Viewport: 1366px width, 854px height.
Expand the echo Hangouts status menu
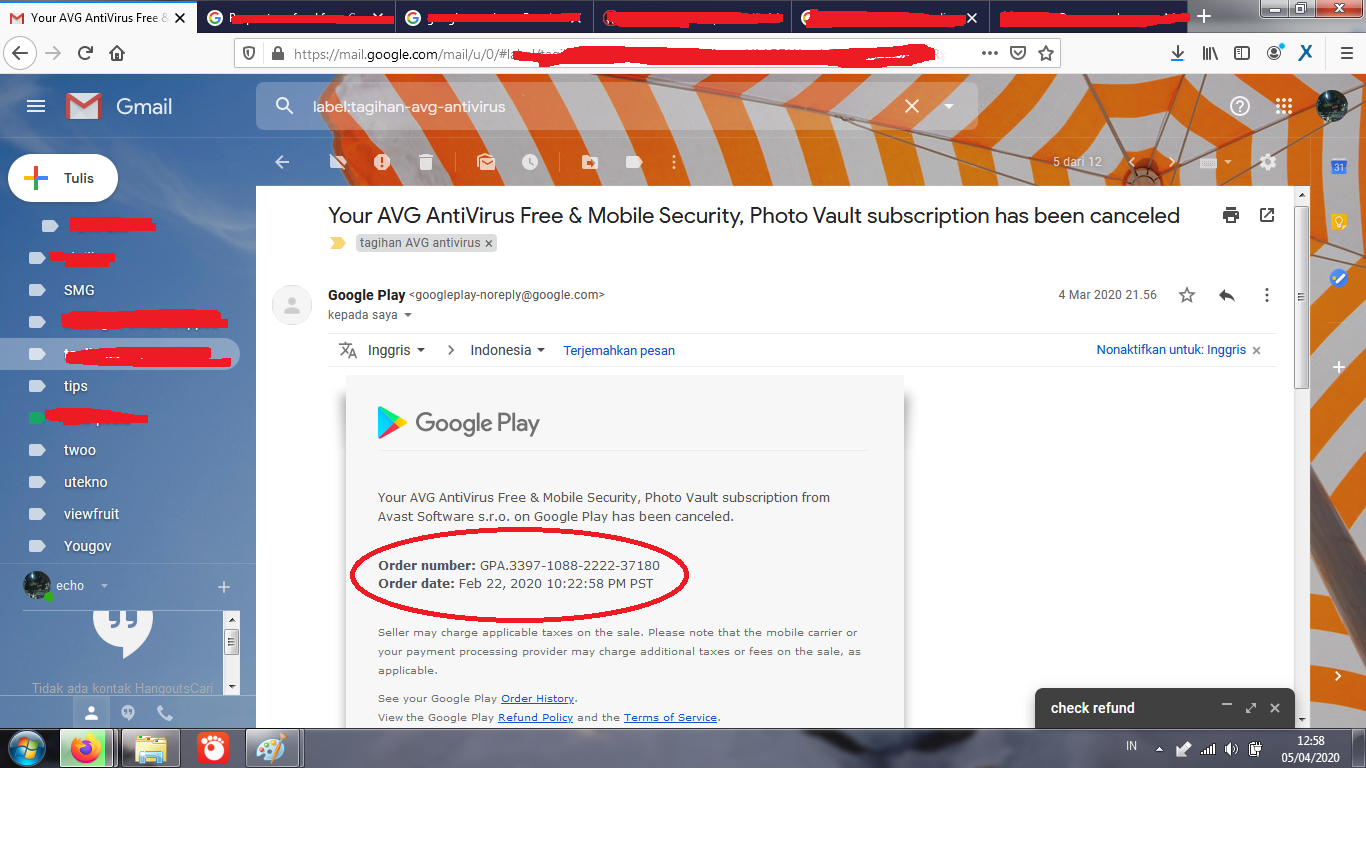104,586
